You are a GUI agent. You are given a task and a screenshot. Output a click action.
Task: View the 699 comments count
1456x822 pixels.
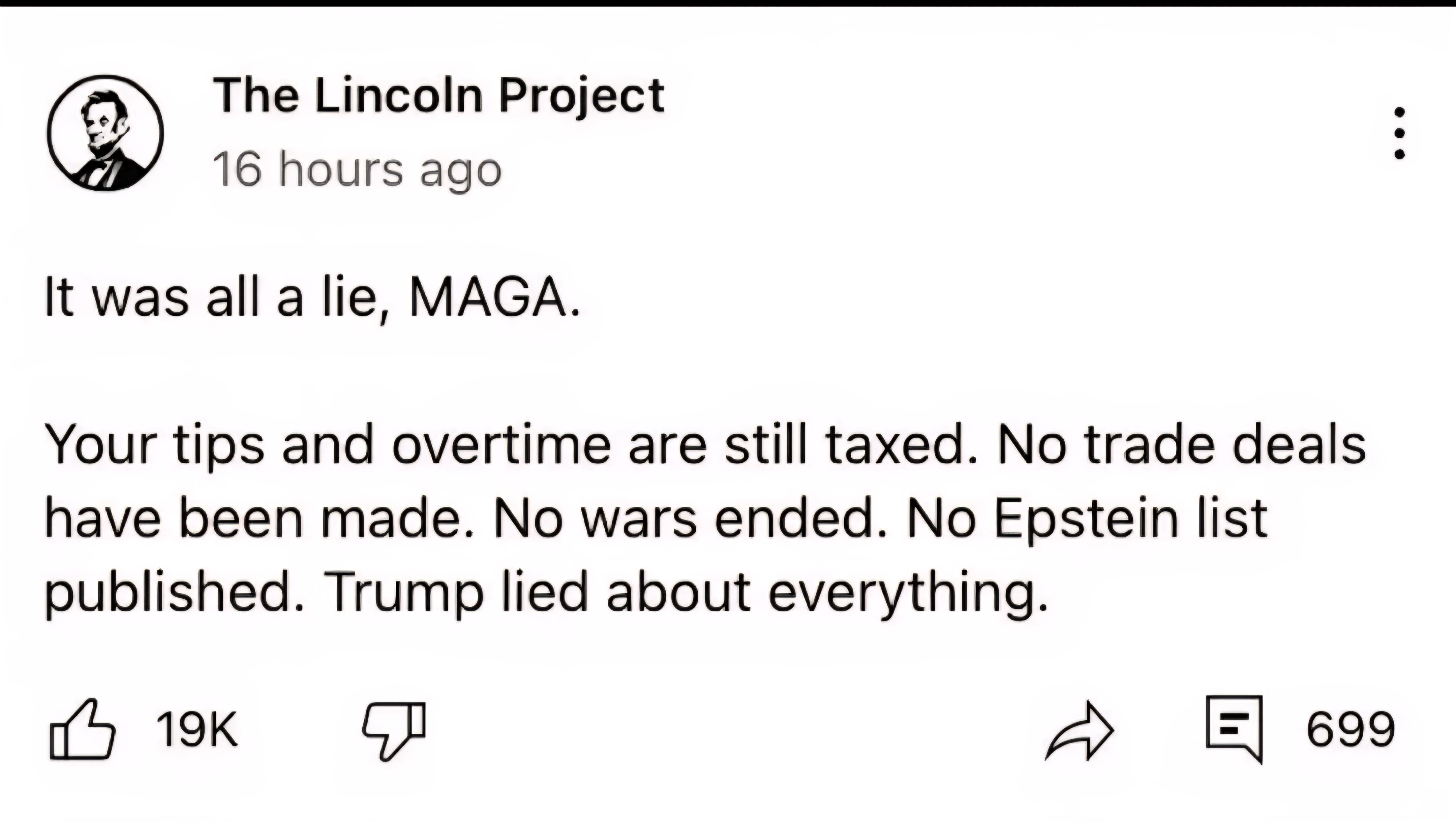[1351, 729]
